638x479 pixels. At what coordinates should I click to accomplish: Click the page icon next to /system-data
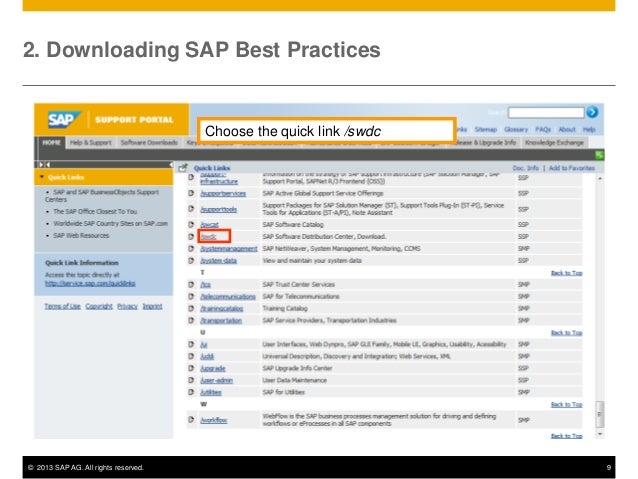coord(191,260)
